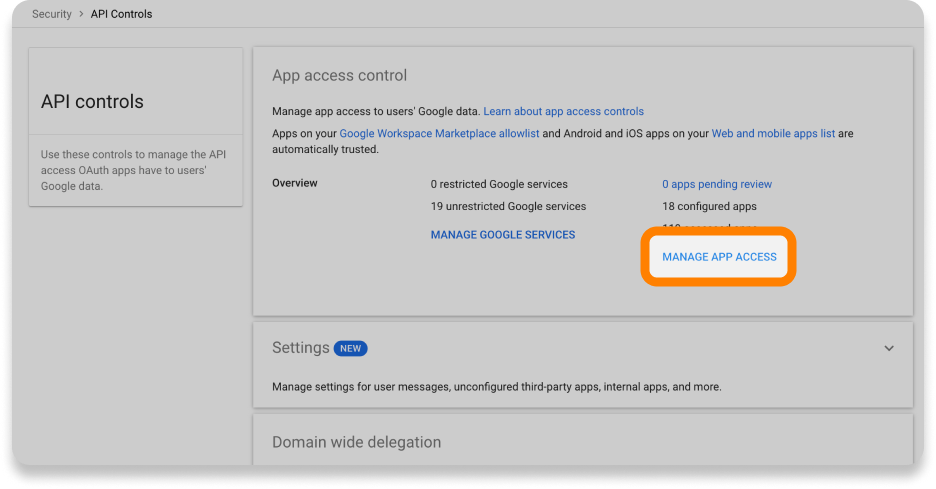The image size is (936, 489).
Task: Click the Overview label
Action: coord(295,183)
